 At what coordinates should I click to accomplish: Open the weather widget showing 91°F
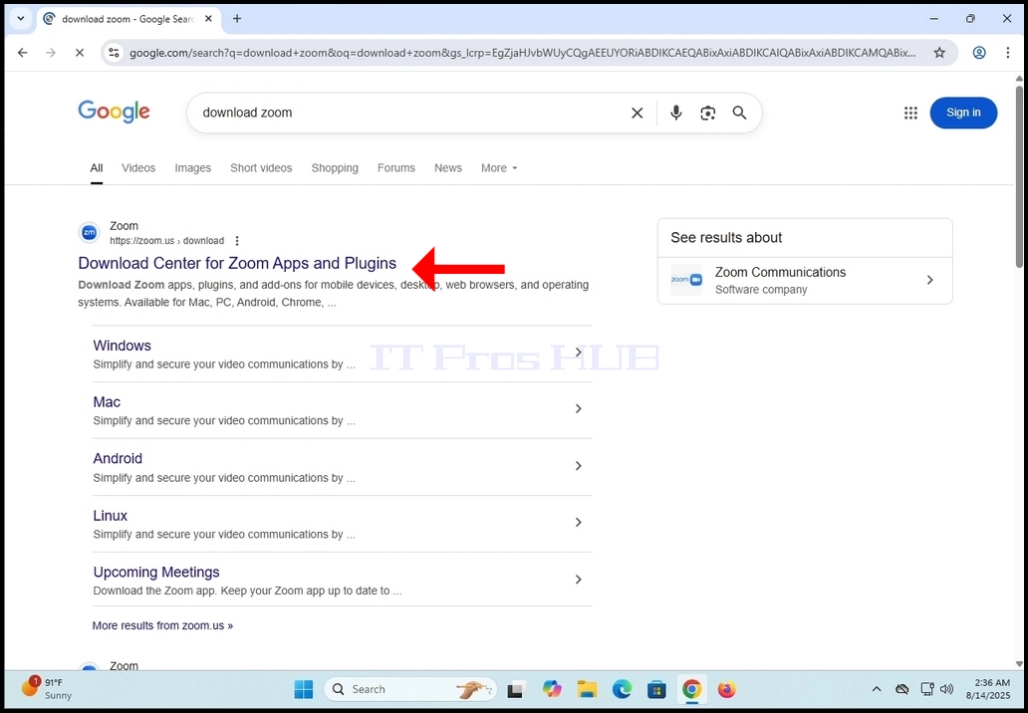[x=47, y=689]
